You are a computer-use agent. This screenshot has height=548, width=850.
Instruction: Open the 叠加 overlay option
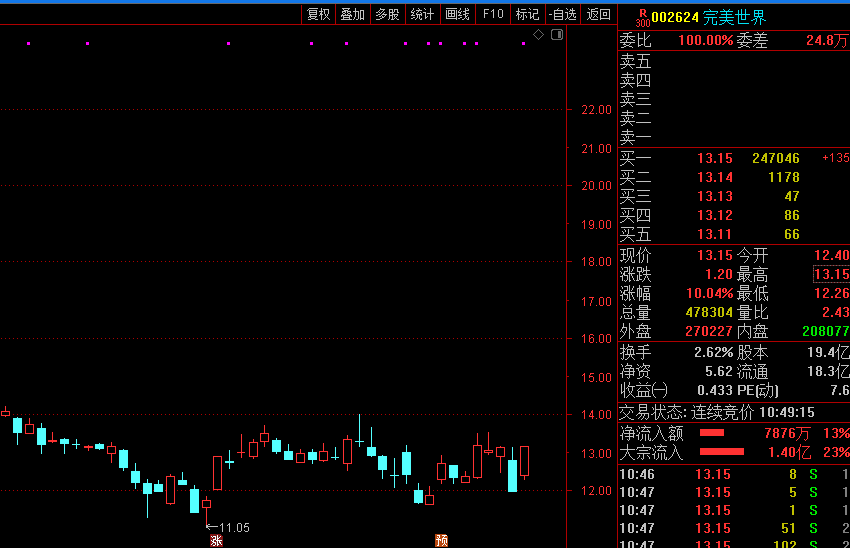(352, 14)
